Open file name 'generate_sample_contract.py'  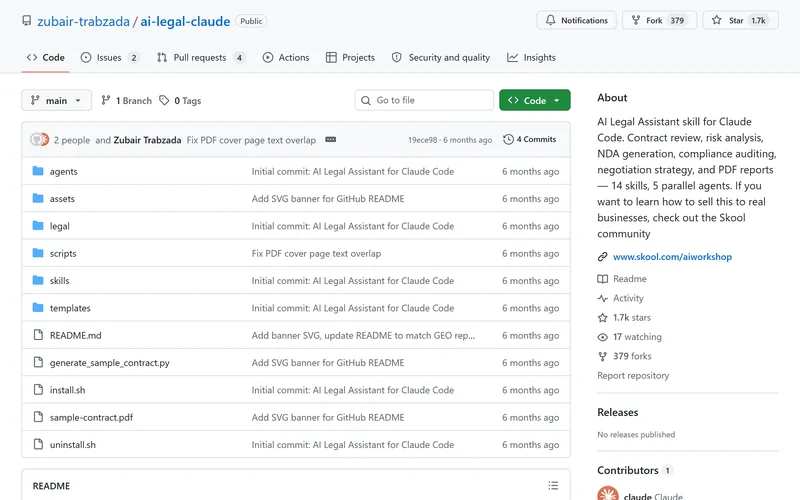pos(110,363)
